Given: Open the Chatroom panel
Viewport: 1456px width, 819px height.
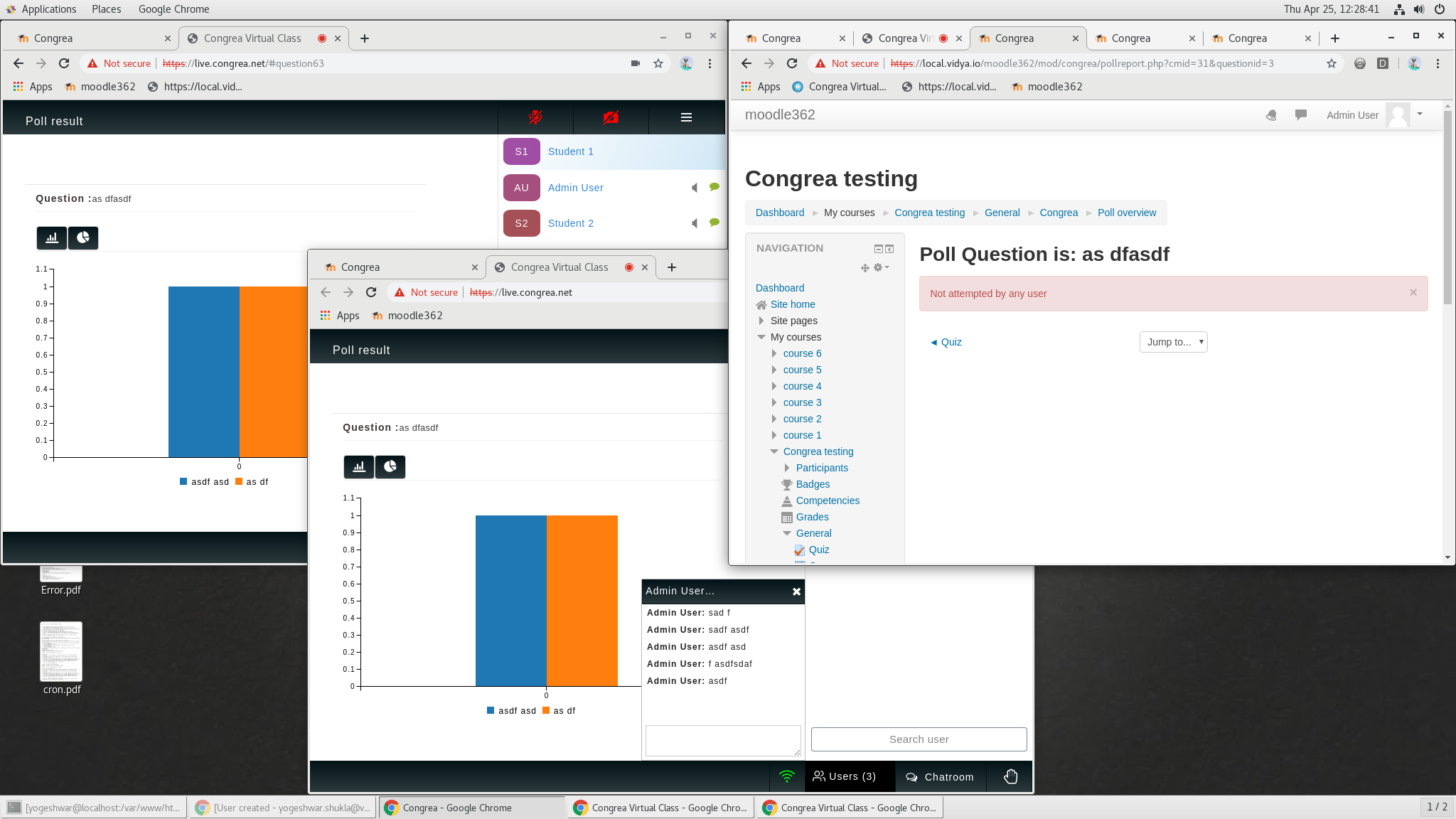Looking at the screenshot, I should click(x=940, y=776).
